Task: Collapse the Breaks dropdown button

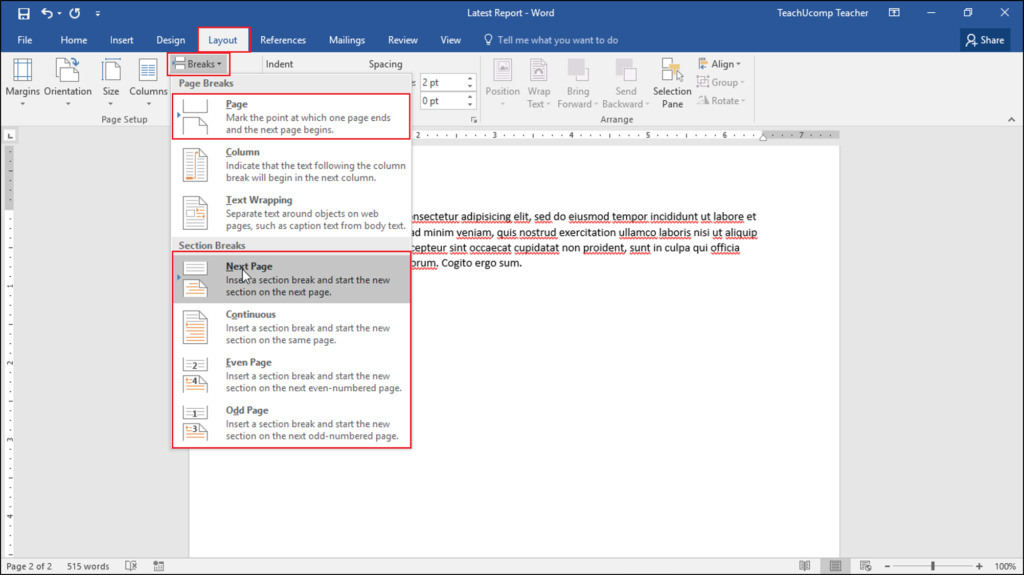Action: (x=198, y=64)
